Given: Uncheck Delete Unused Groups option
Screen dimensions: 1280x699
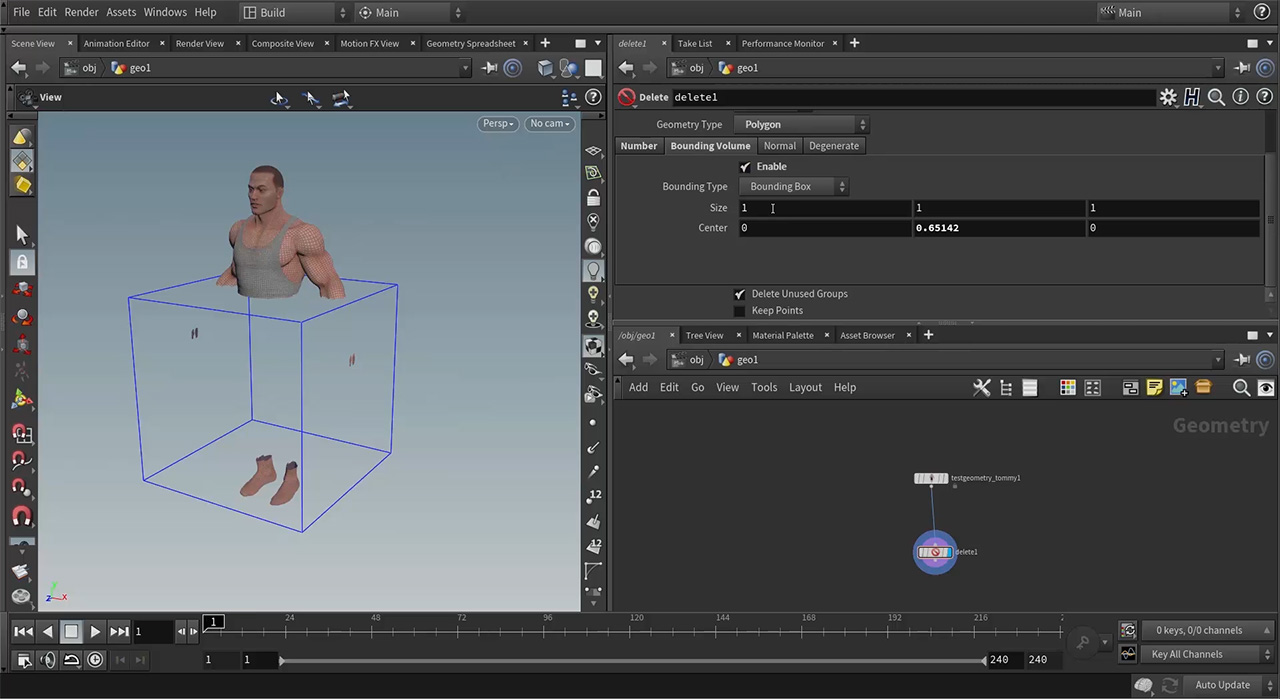Looking at the screenshot, I should [740, 294].
